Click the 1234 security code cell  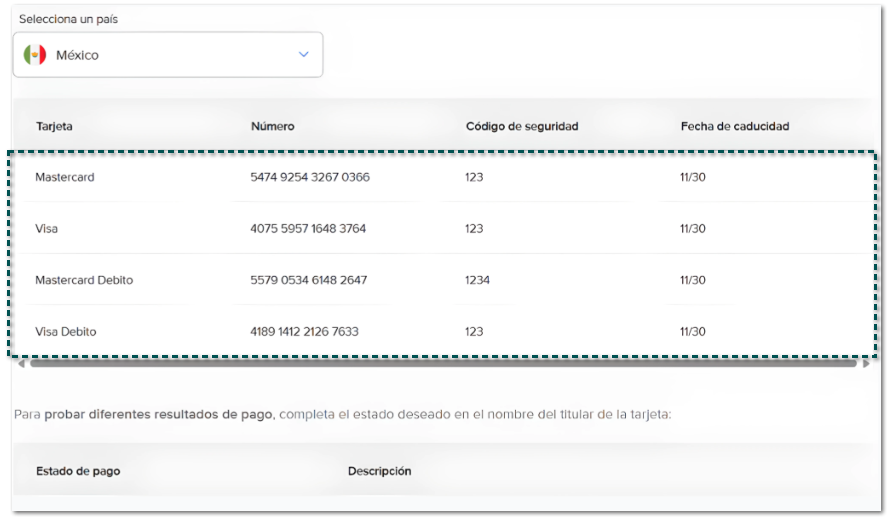pos(477,280)
